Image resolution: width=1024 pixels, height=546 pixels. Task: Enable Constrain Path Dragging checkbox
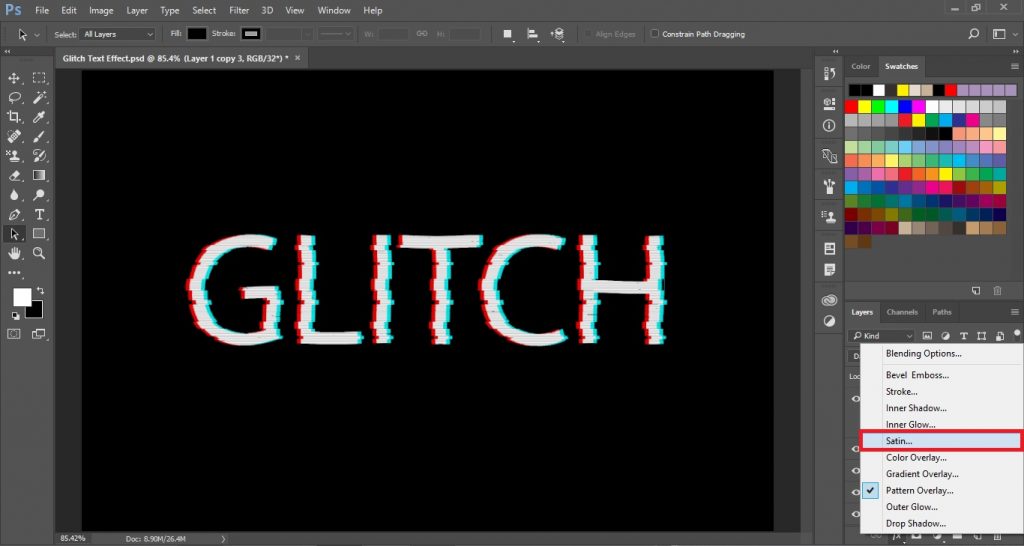(654, 34)
